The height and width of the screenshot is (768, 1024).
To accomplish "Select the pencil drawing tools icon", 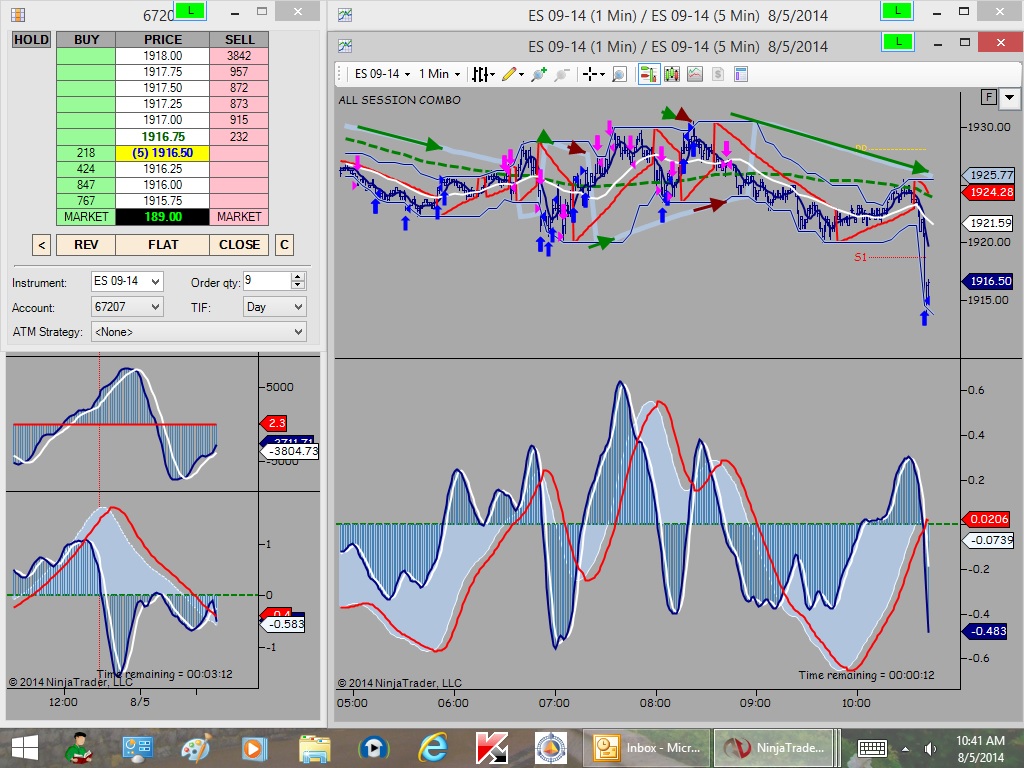I will (509, 74).
